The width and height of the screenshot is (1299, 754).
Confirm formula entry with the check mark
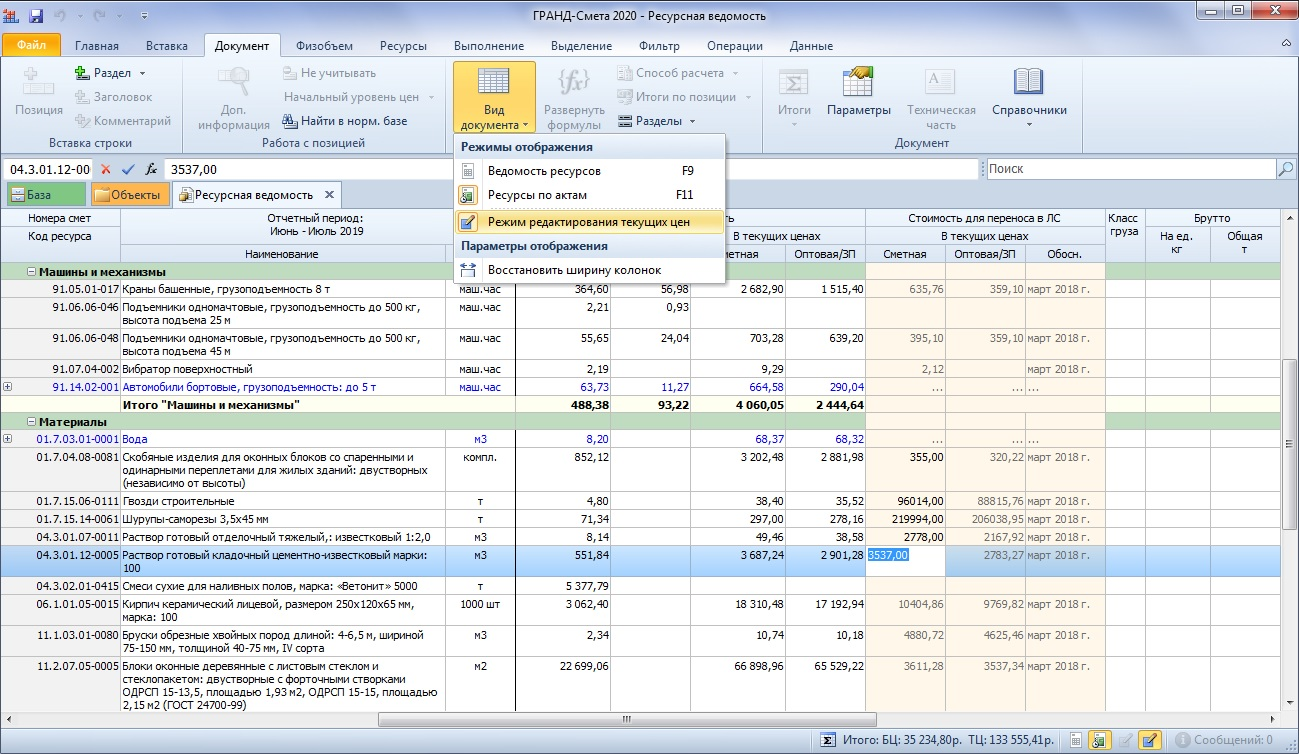coord(128,170)
